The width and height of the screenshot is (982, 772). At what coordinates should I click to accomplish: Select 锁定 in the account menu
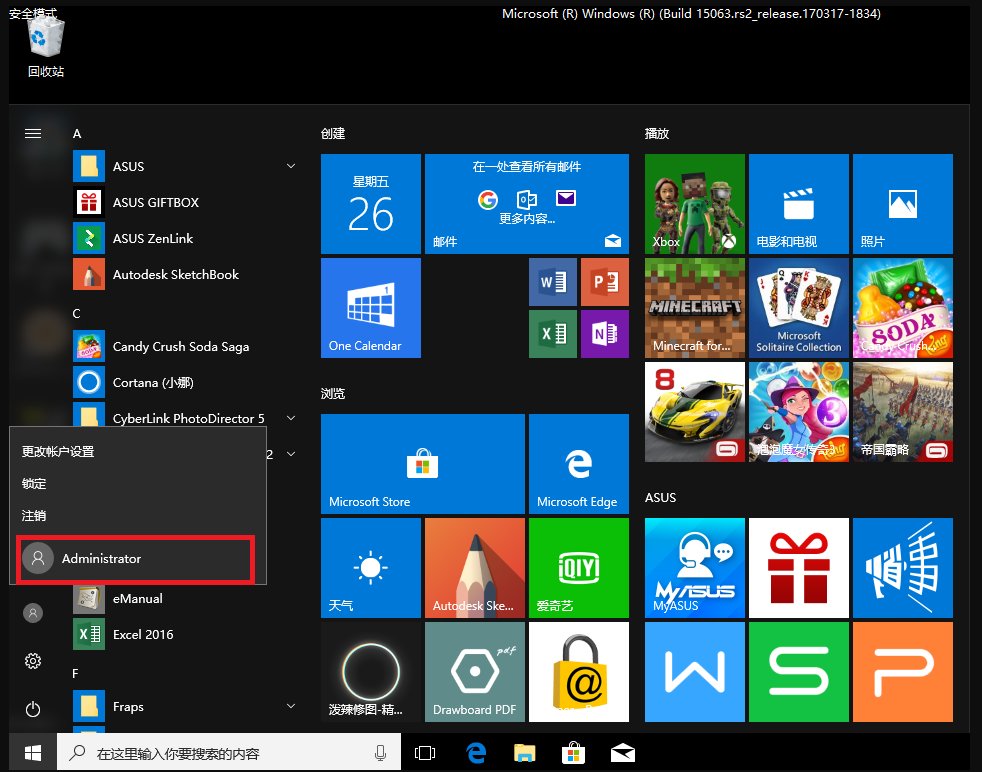coord(34,483)
